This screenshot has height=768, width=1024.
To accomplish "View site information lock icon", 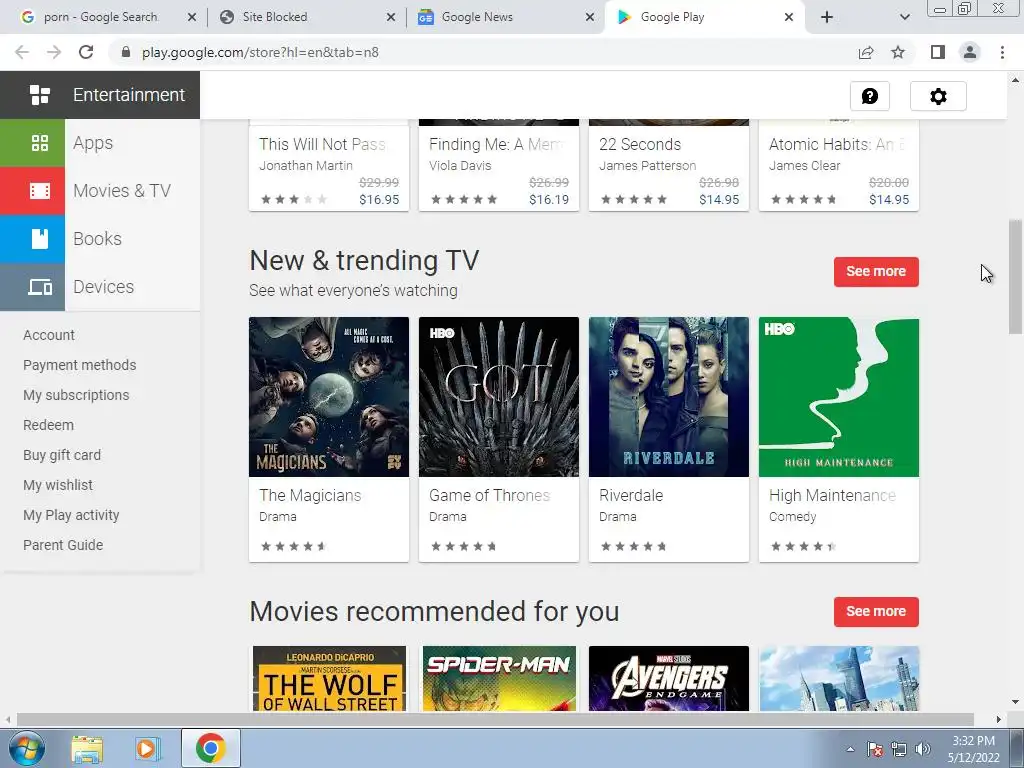I will coord(126,52).
